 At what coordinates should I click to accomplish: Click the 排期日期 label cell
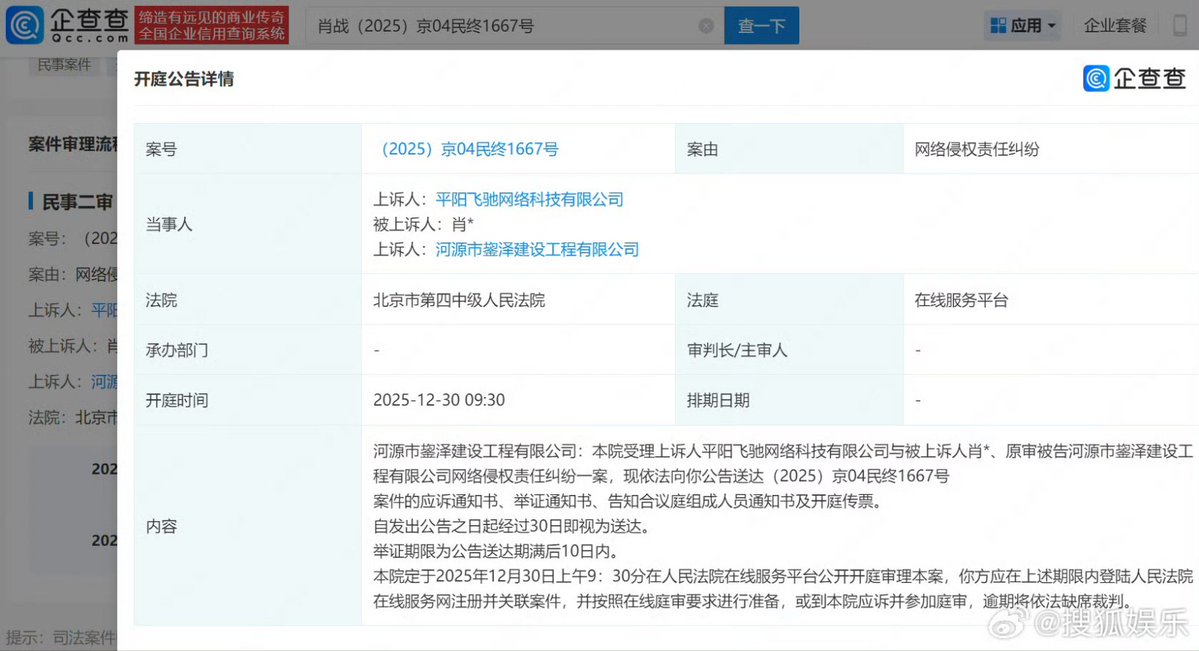pos(789,400)
